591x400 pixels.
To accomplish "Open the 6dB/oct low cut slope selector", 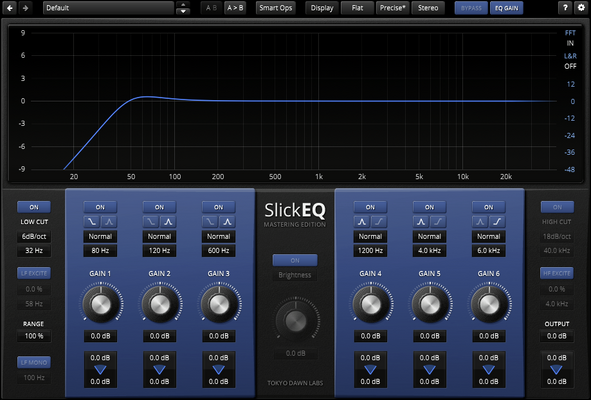I will point(34,236).
